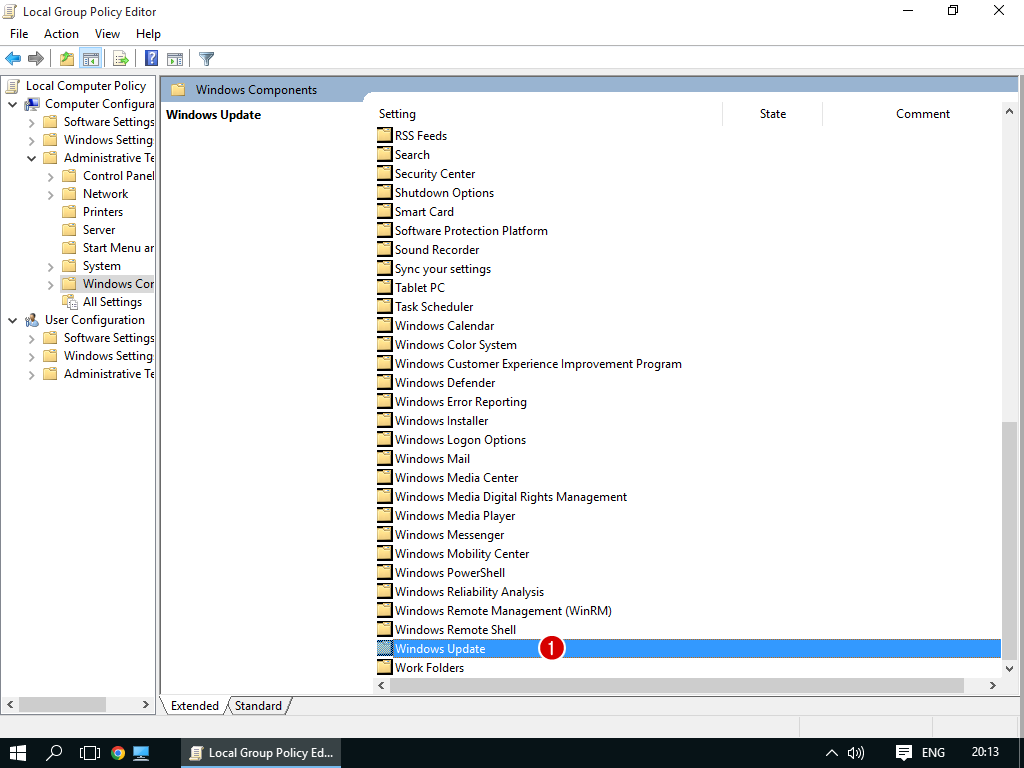Open the Action menu
Image resolution: width=1024 pixels, height=768 pixels.
tap(61, 34)
